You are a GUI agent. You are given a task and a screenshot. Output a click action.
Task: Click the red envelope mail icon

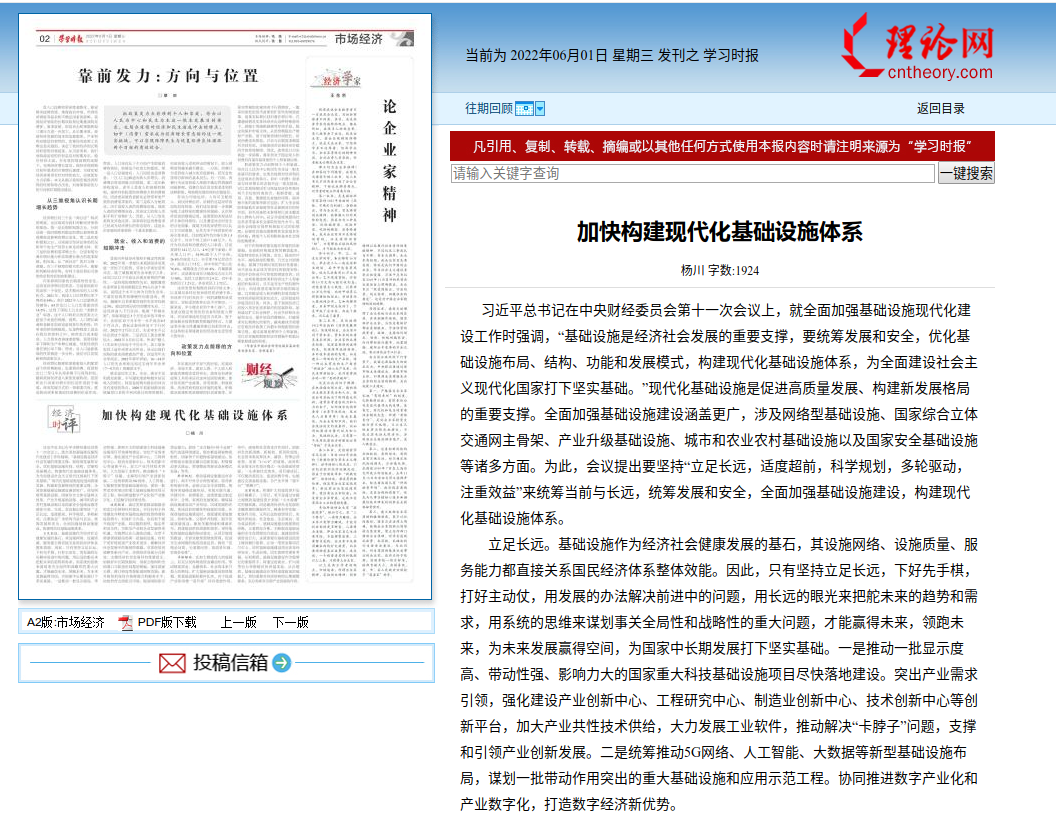click(172, 663)
